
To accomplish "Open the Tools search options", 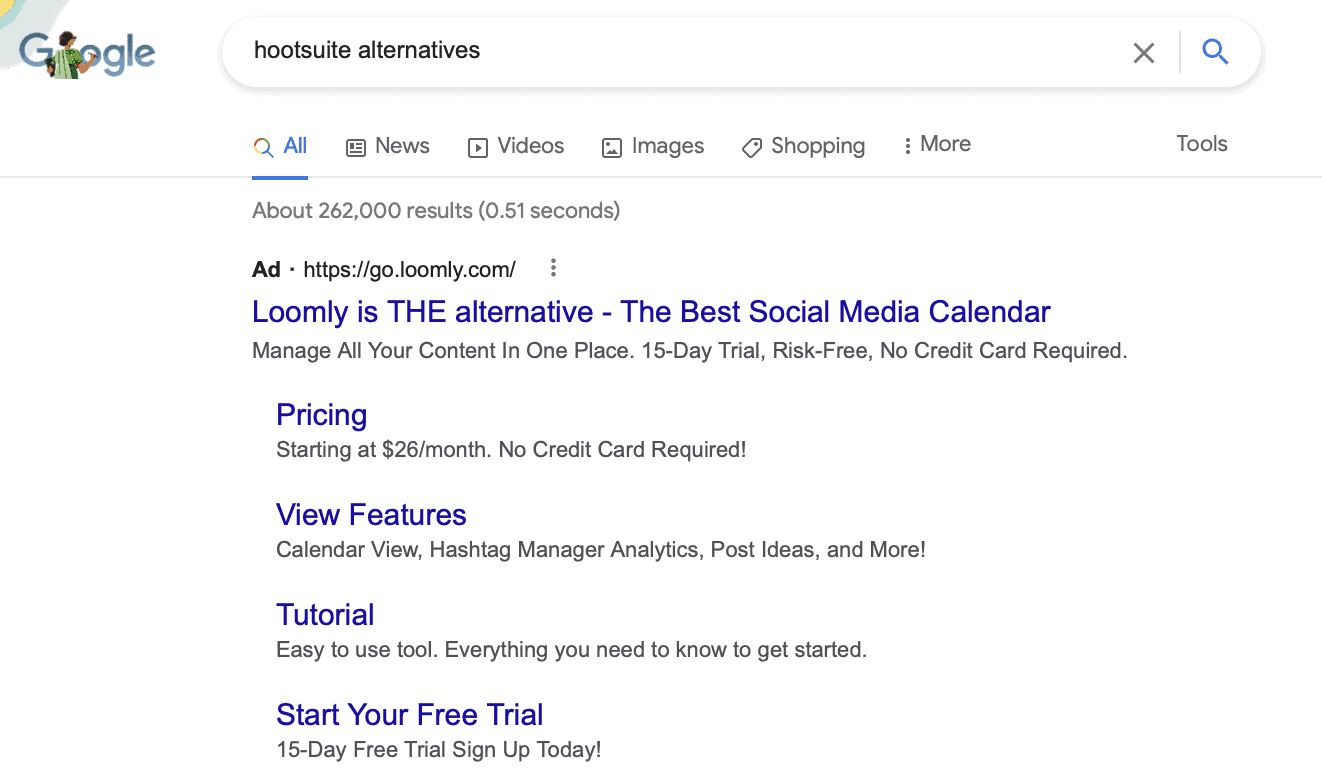I will pyautogui.click(x=1202, y=144).
